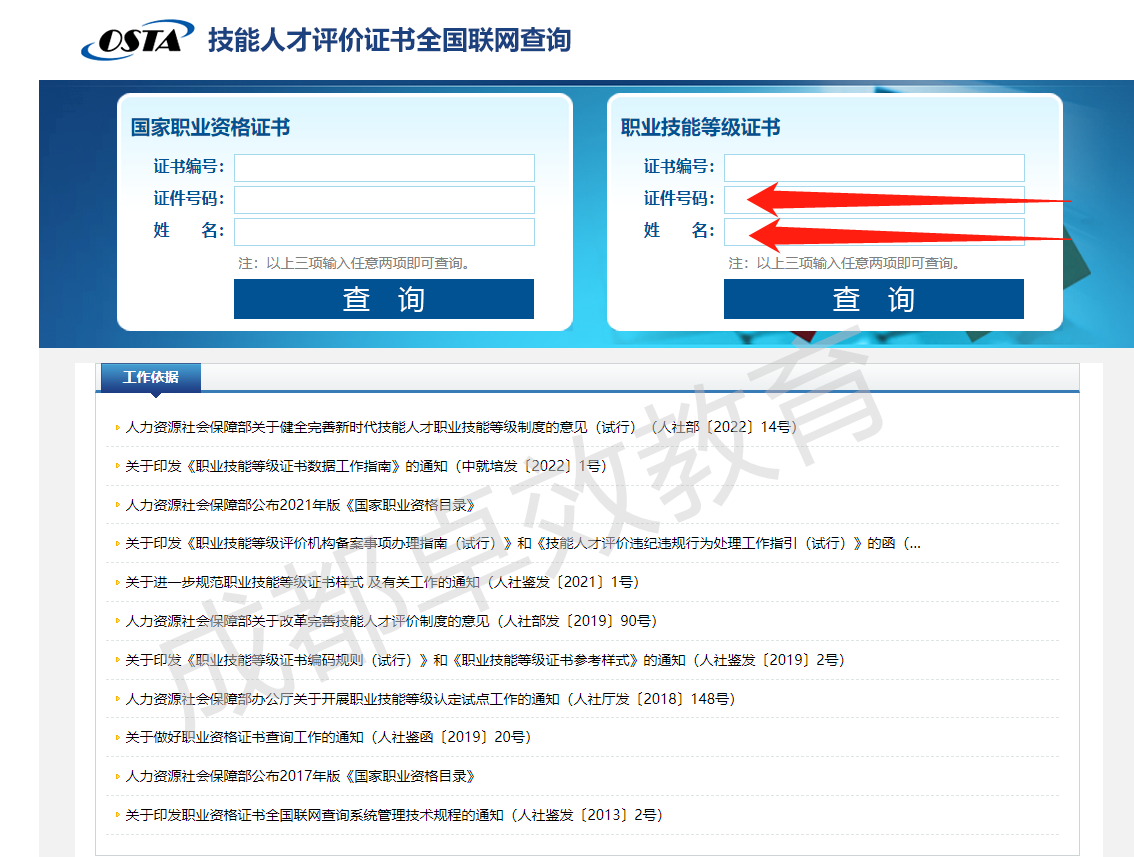The height and width of the screenshot is (857, 1134).
Task: Open 中就培发〔2022〕1号 notice link
Action: 365,466
